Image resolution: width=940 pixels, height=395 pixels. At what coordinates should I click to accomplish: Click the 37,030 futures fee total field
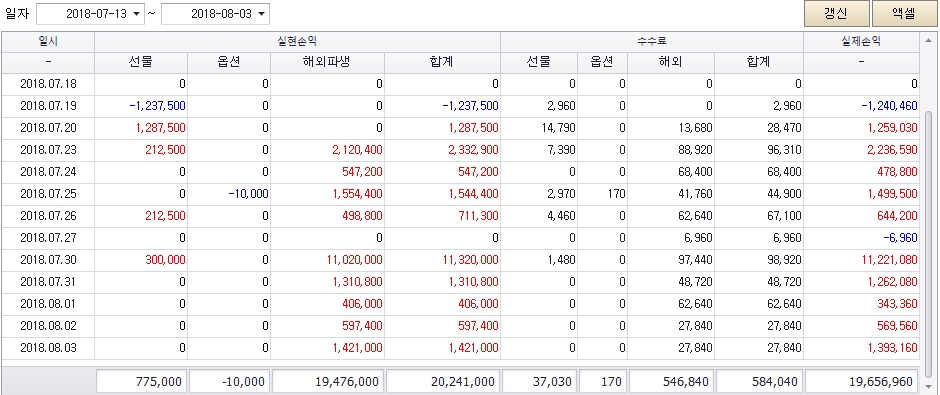click(540, 381)
